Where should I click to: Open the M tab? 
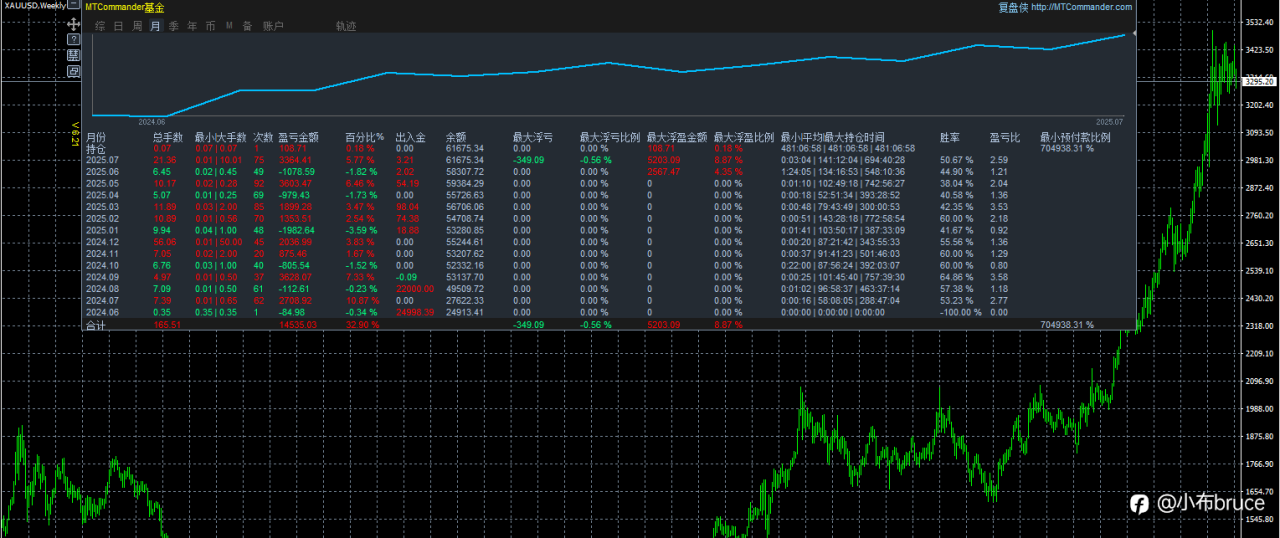click(x=229, y=26)
